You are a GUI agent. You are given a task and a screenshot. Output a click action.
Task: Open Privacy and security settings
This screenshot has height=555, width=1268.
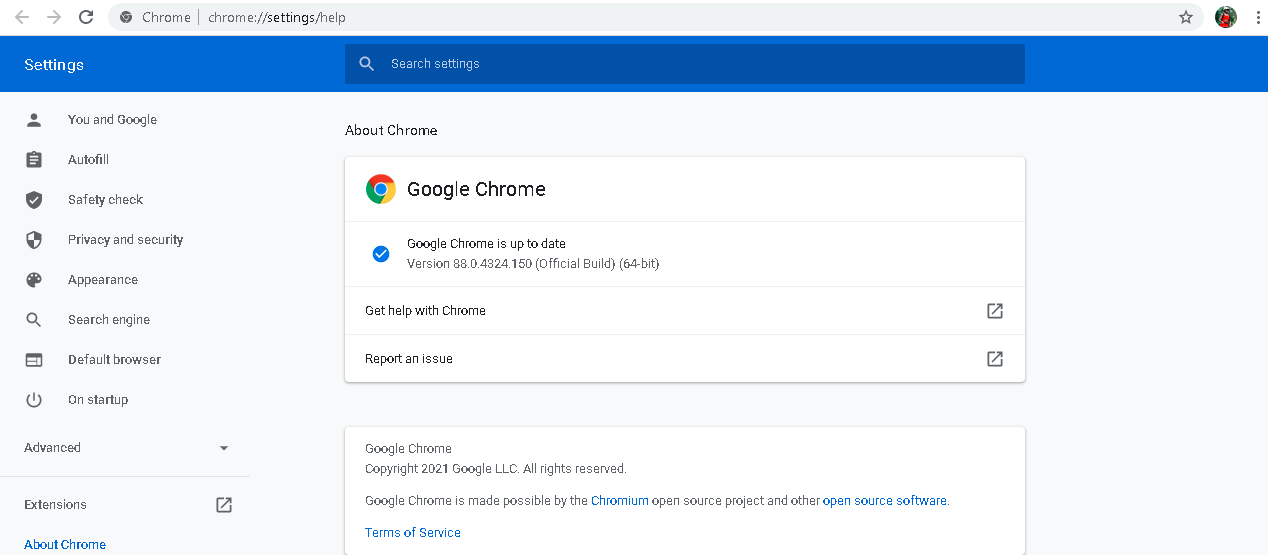pyautogui.click(x=125, y=240)
